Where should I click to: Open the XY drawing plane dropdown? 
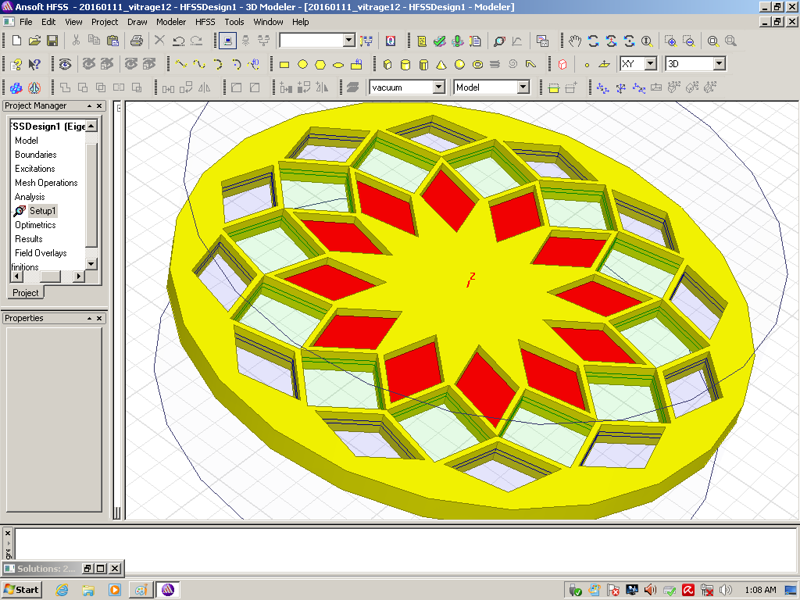(650, 64)
